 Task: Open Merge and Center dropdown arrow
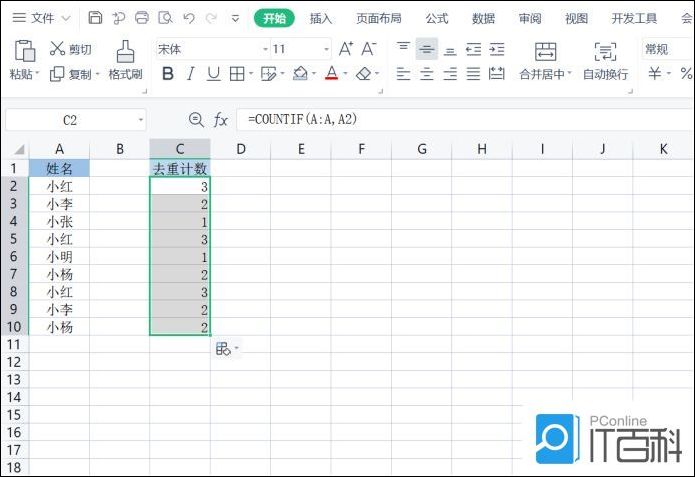coord(570,73)
